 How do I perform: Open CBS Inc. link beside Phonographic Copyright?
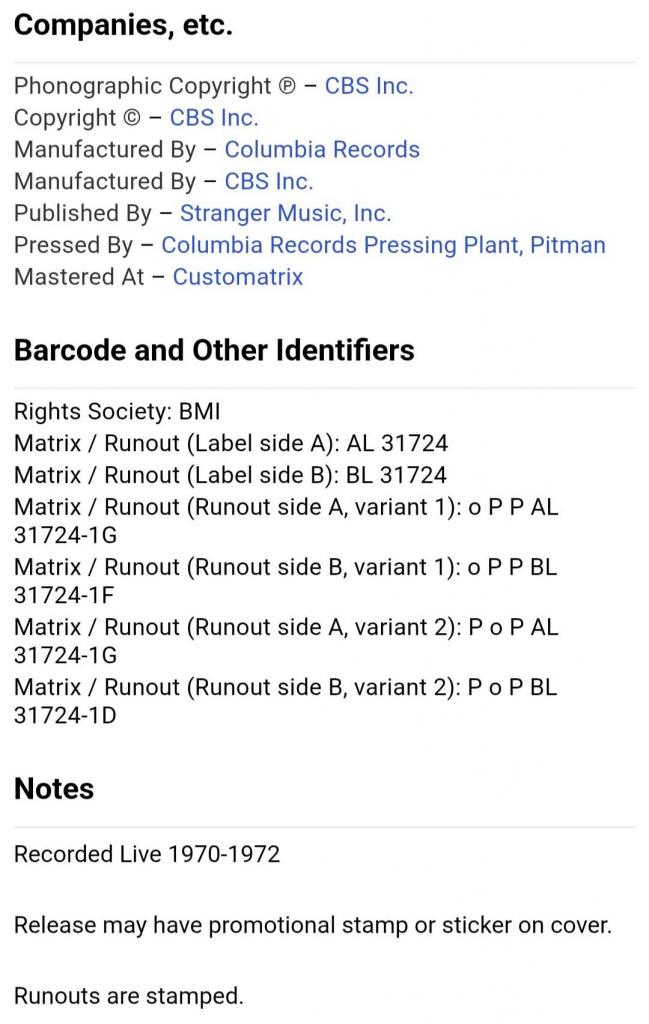click(368, 86)
